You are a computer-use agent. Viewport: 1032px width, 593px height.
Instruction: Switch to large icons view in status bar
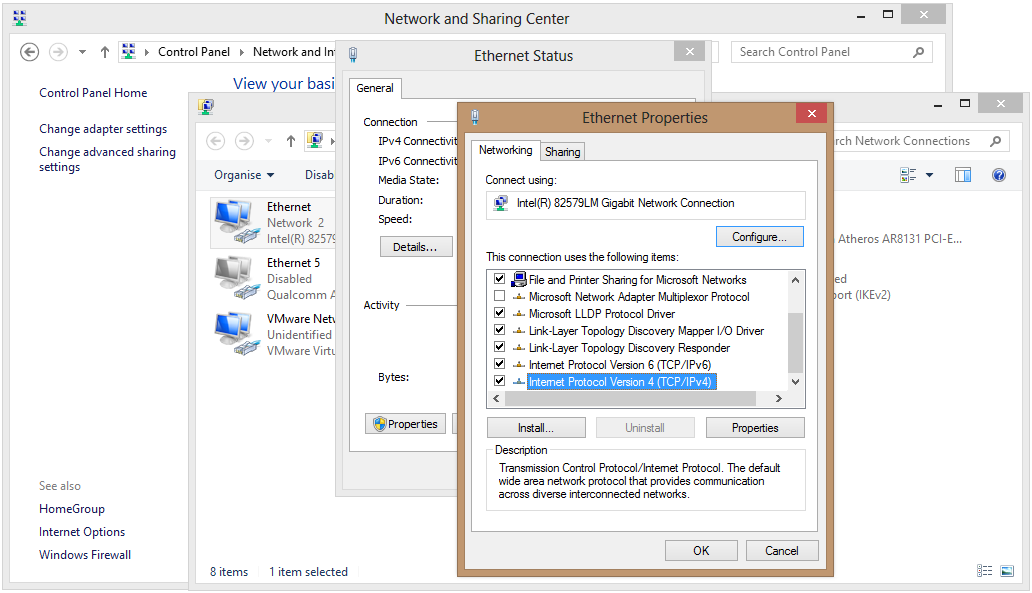(x=1007, y=571)
